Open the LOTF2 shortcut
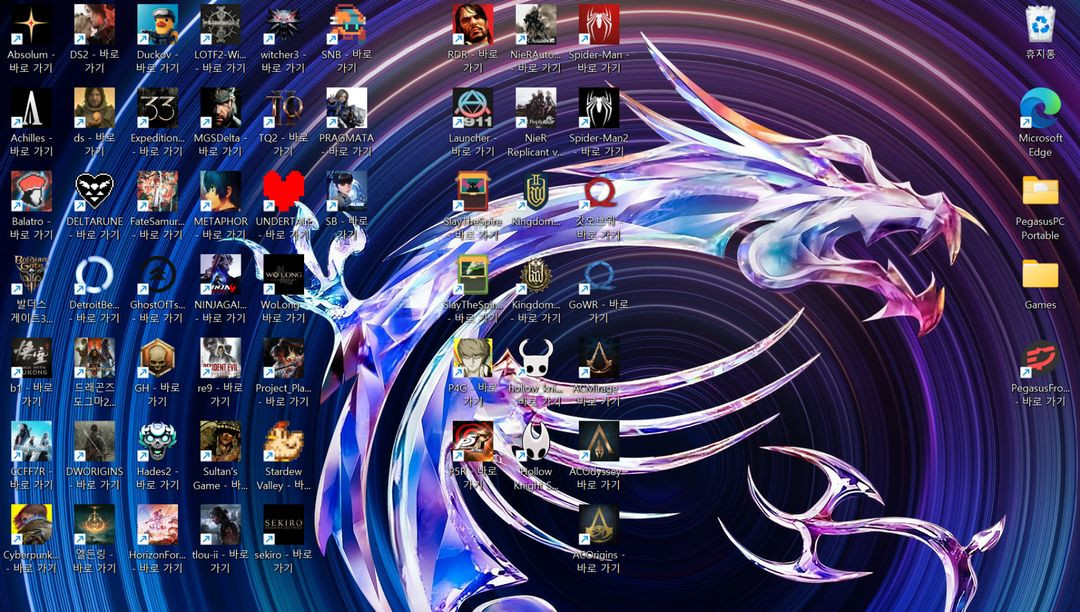The width and height of the screenshot is (1080, 612). point(220,25)
